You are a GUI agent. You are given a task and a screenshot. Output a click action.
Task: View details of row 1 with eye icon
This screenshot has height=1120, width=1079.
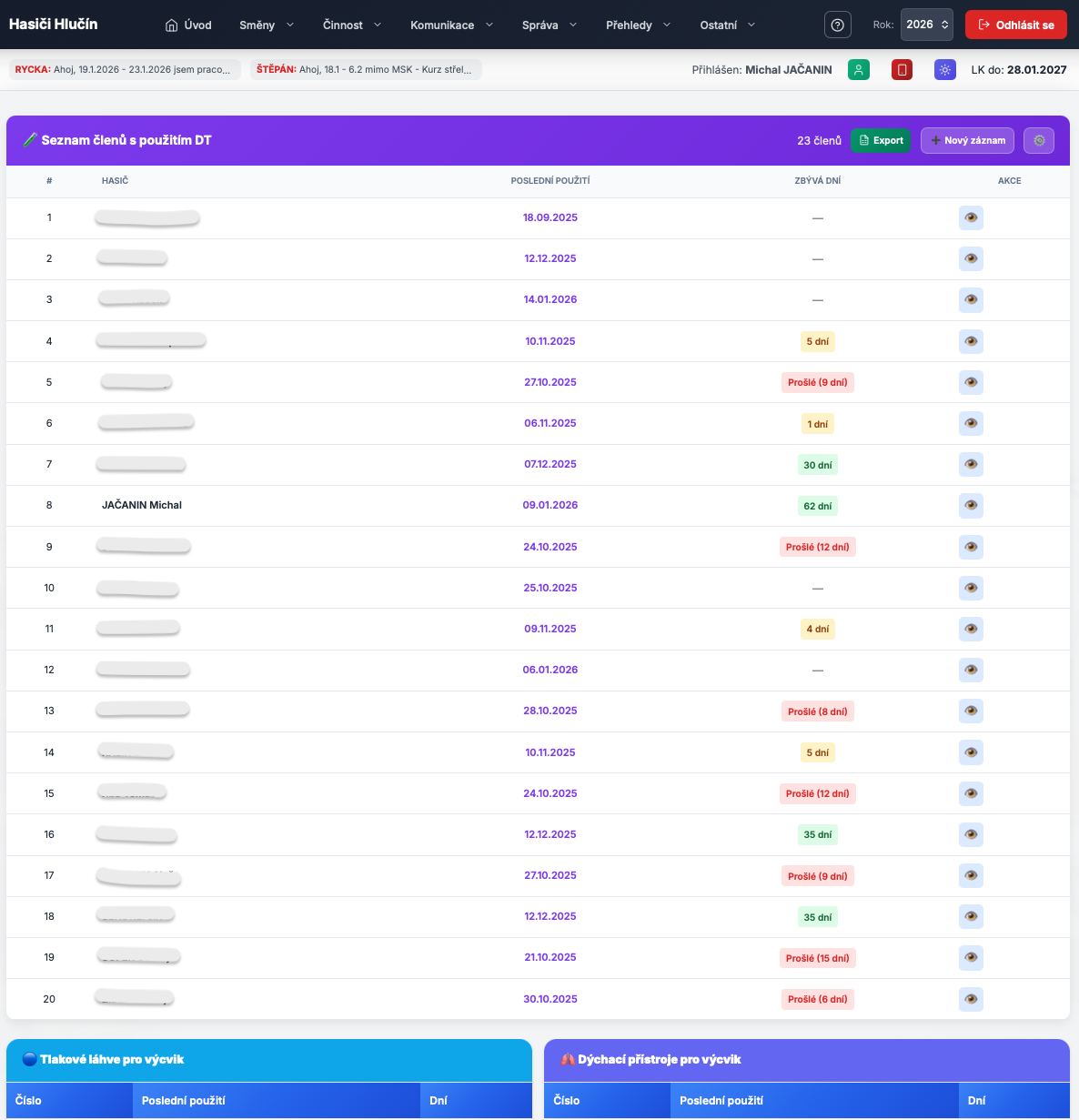click(x=971, y=218)
